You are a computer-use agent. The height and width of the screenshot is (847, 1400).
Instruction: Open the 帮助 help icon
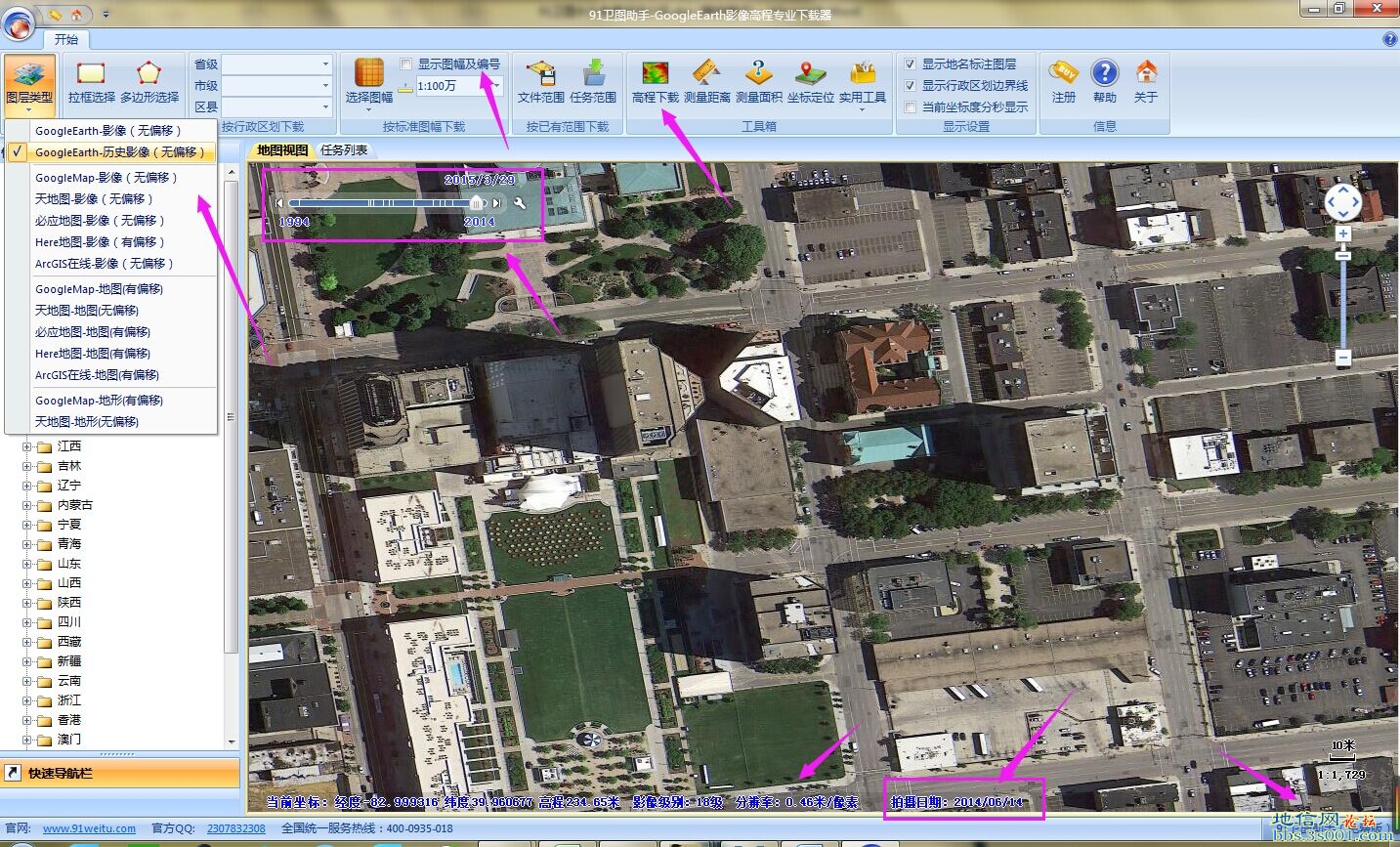point(1105,73)
